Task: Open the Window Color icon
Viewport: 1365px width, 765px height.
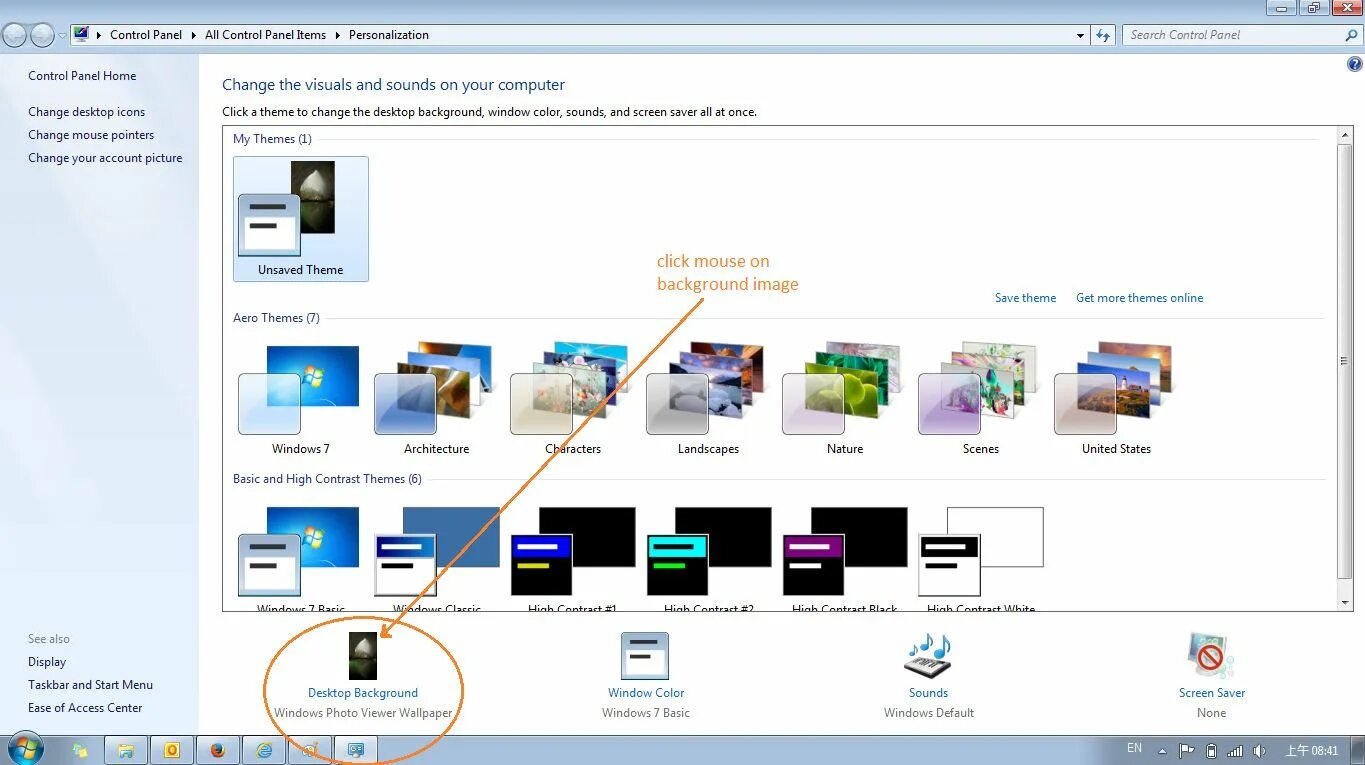Action: point(645,656)
